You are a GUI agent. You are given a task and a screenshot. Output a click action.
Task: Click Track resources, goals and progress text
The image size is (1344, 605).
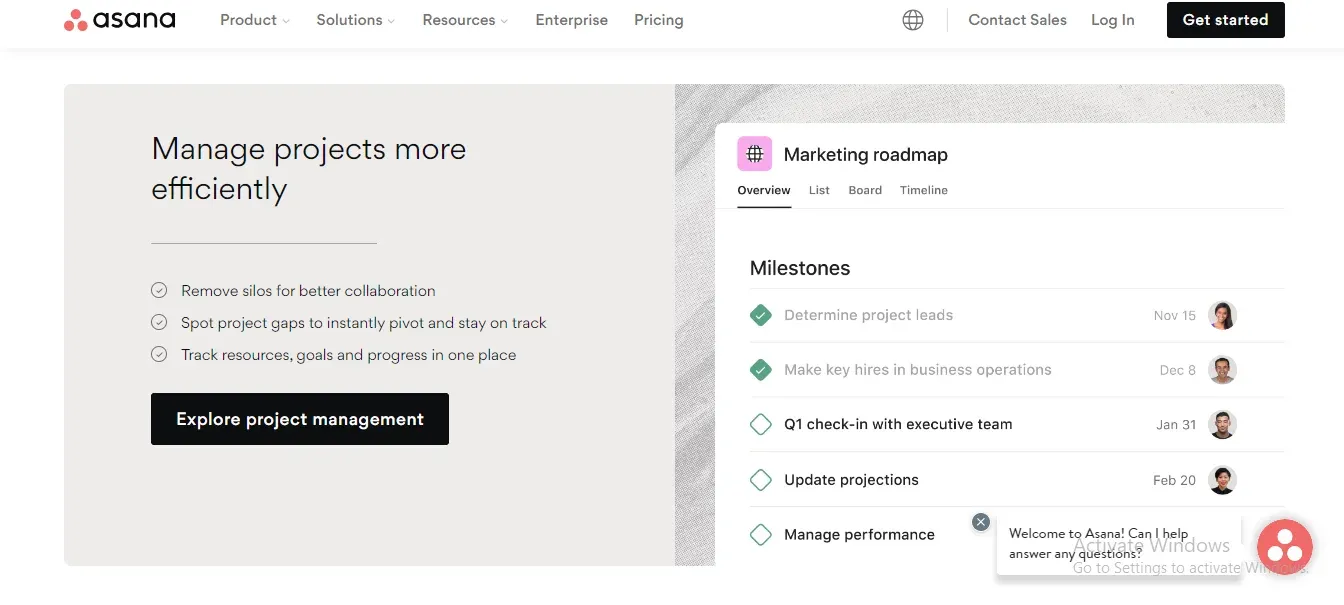click(349, 355)
